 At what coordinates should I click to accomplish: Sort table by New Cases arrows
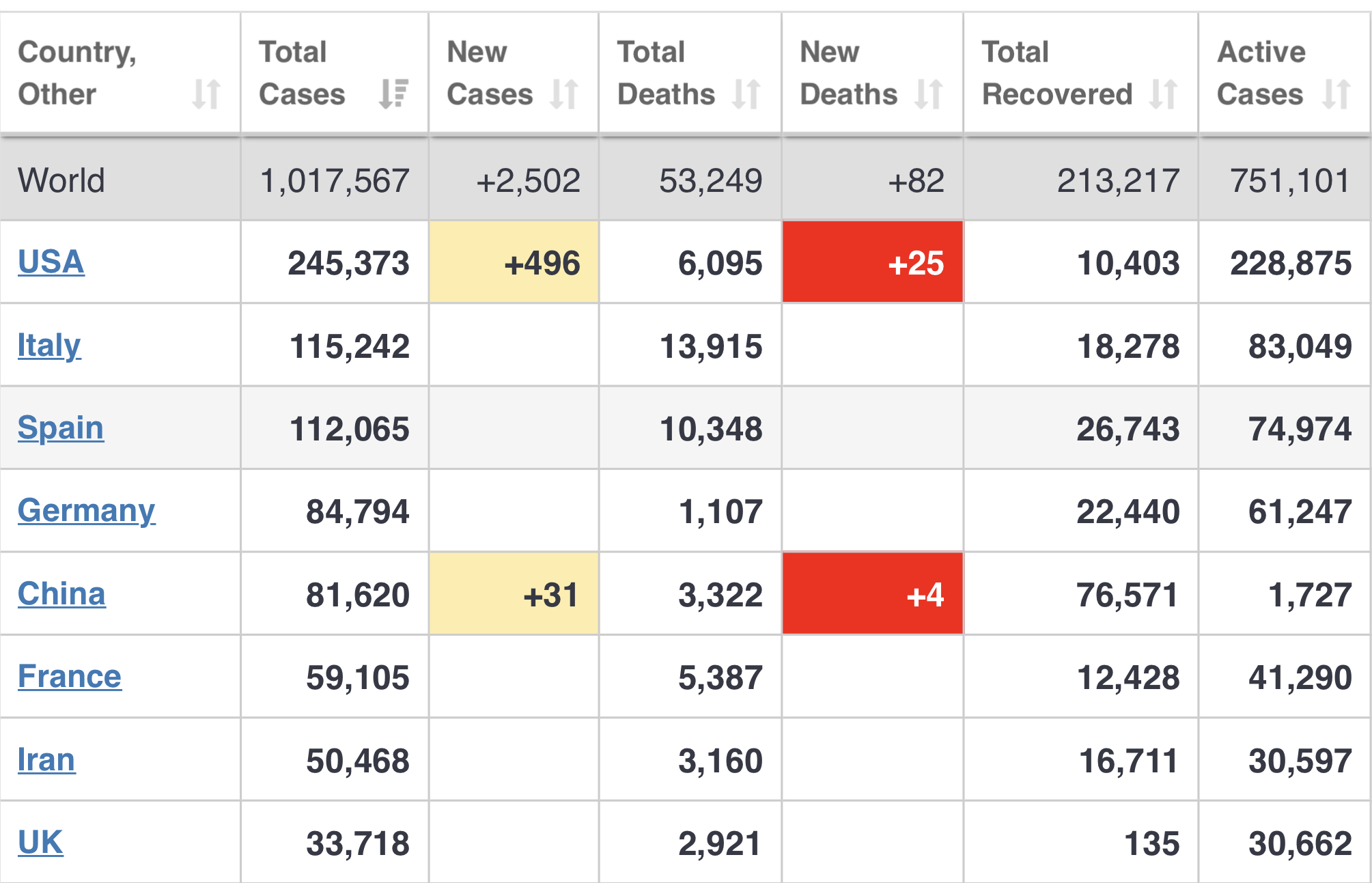564,94
